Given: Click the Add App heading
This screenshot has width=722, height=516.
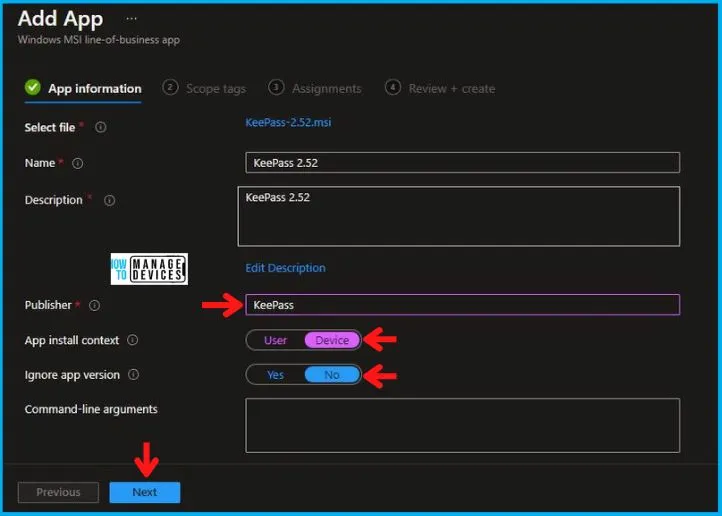Looking at the screenshot, I should coord(60,19).
